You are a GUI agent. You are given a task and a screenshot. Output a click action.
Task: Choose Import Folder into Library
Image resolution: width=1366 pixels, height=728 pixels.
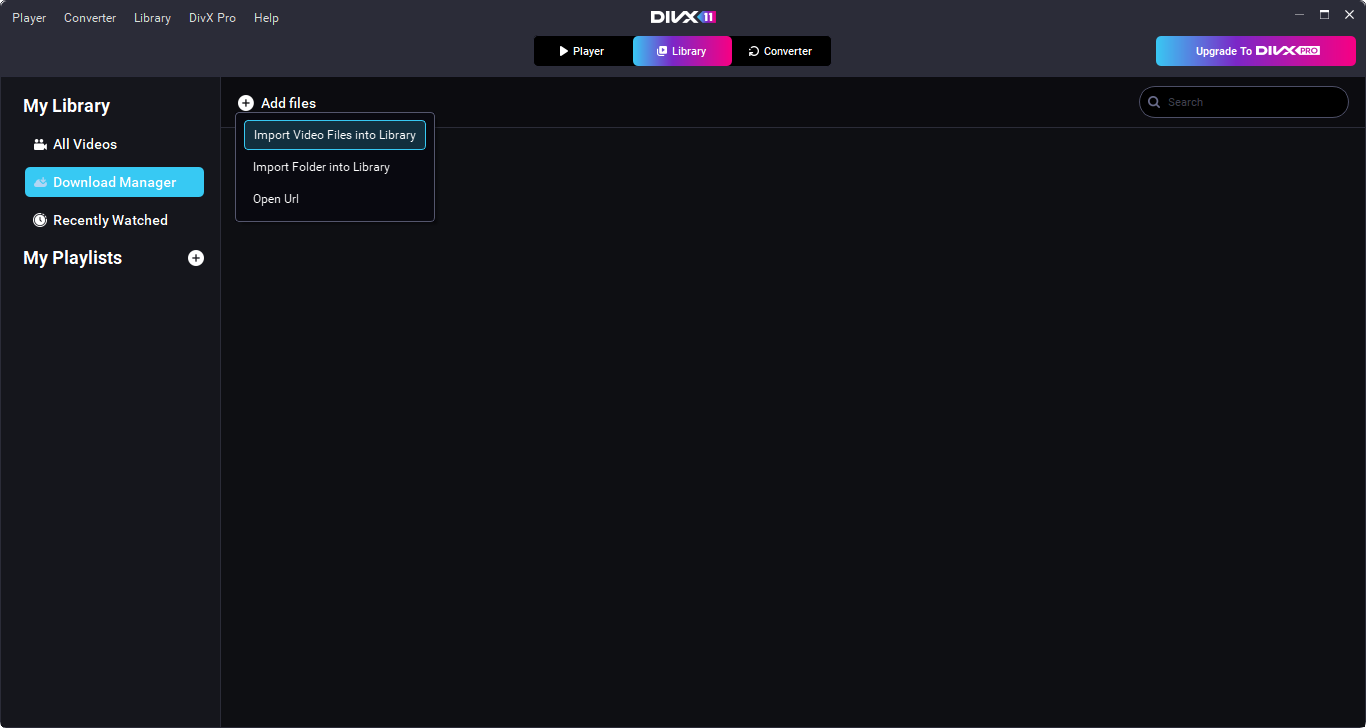click(x=321, y=167)
